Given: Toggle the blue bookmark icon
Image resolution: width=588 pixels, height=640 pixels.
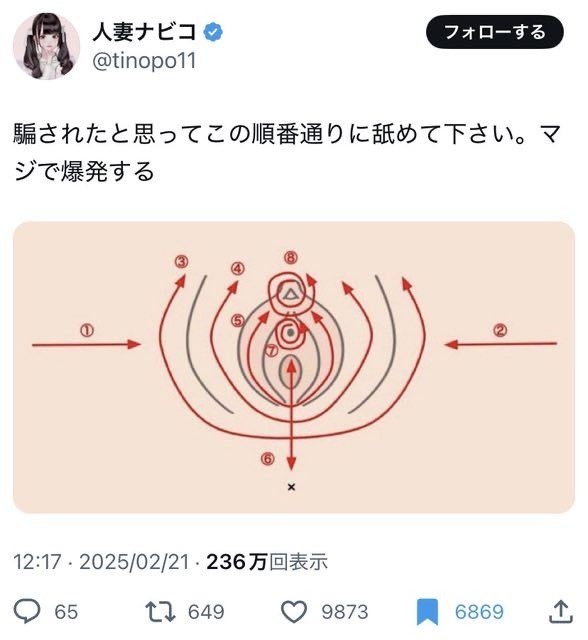Looking at the screenshot, I should click(427, 611).
